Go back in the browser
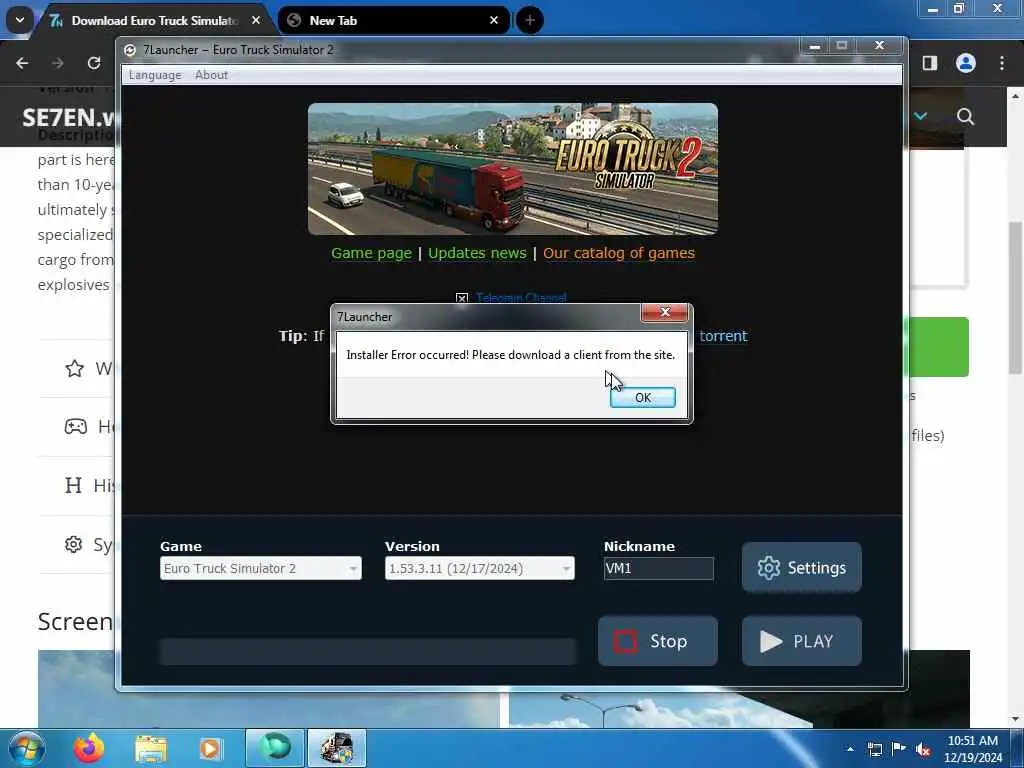 click(x=22, y=63)
